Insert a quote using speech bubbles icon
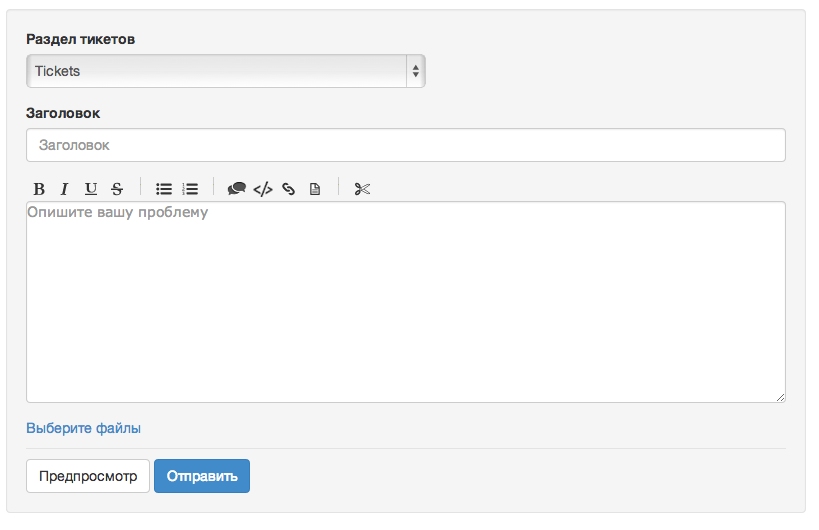Screen dimensions: 819x530 237,188
